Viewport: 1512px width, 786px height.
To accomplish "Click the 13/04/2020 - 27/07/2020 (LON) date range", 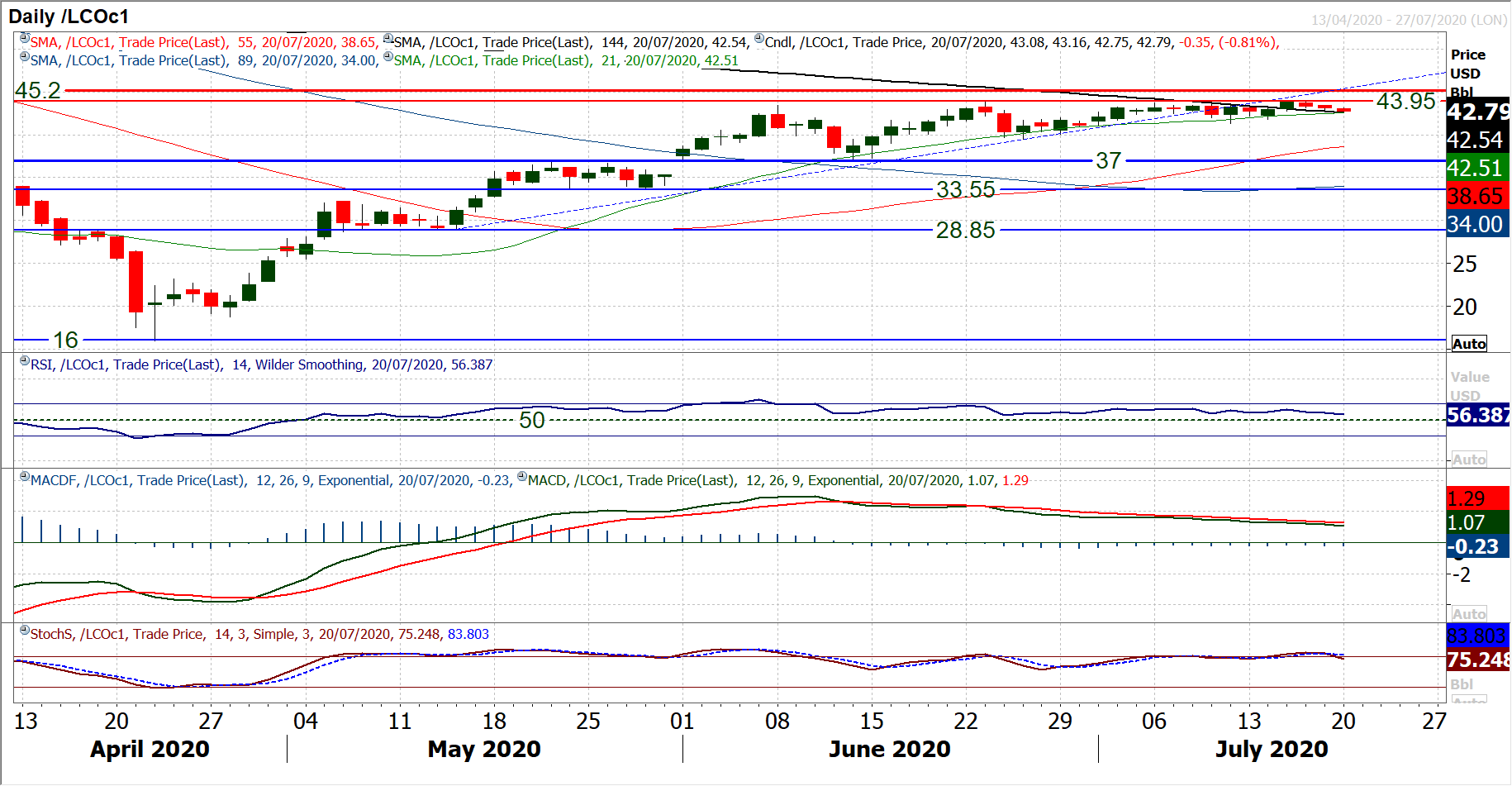I will pyautogui.click(x=1410, y=20).
